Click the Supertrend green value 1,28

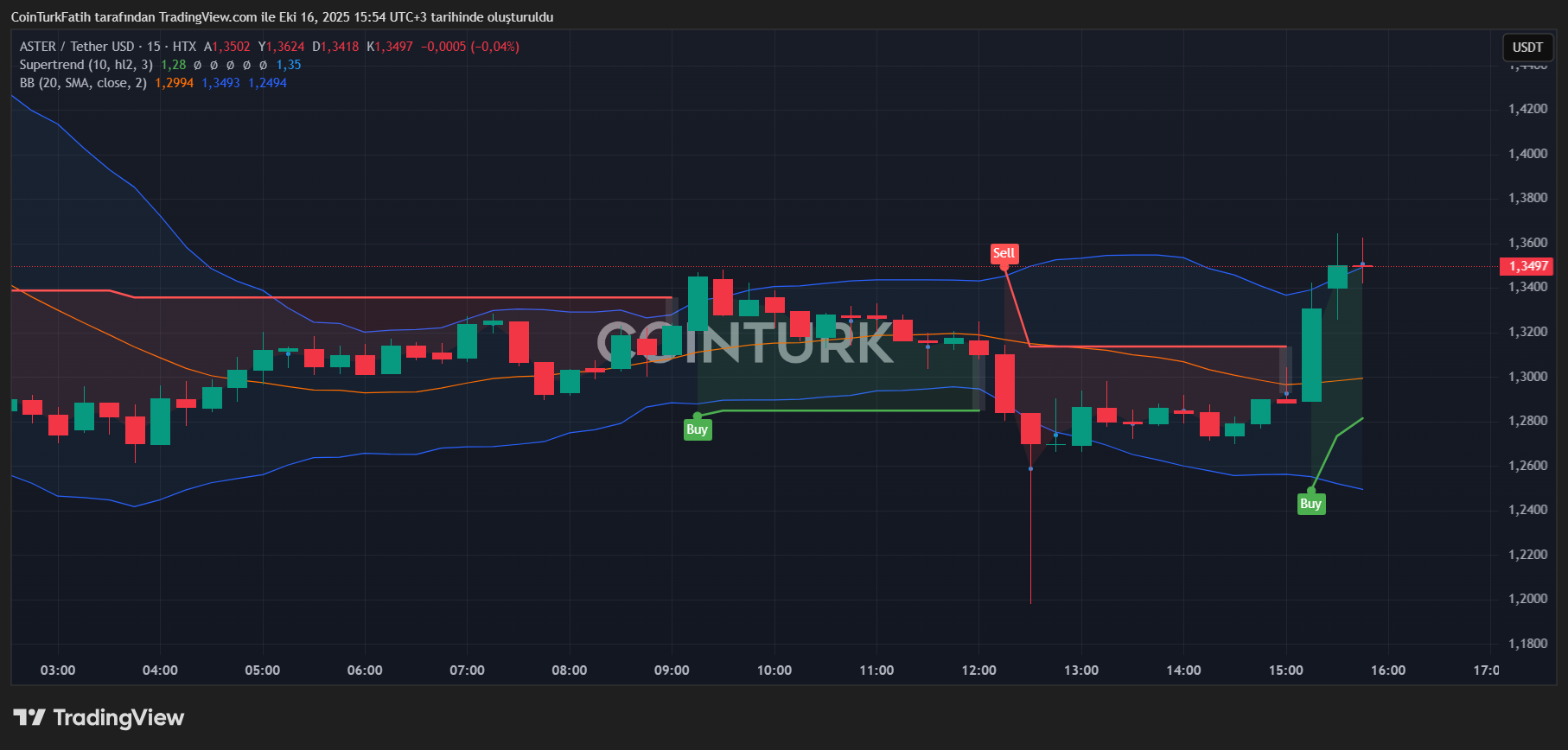pos(173,65)
